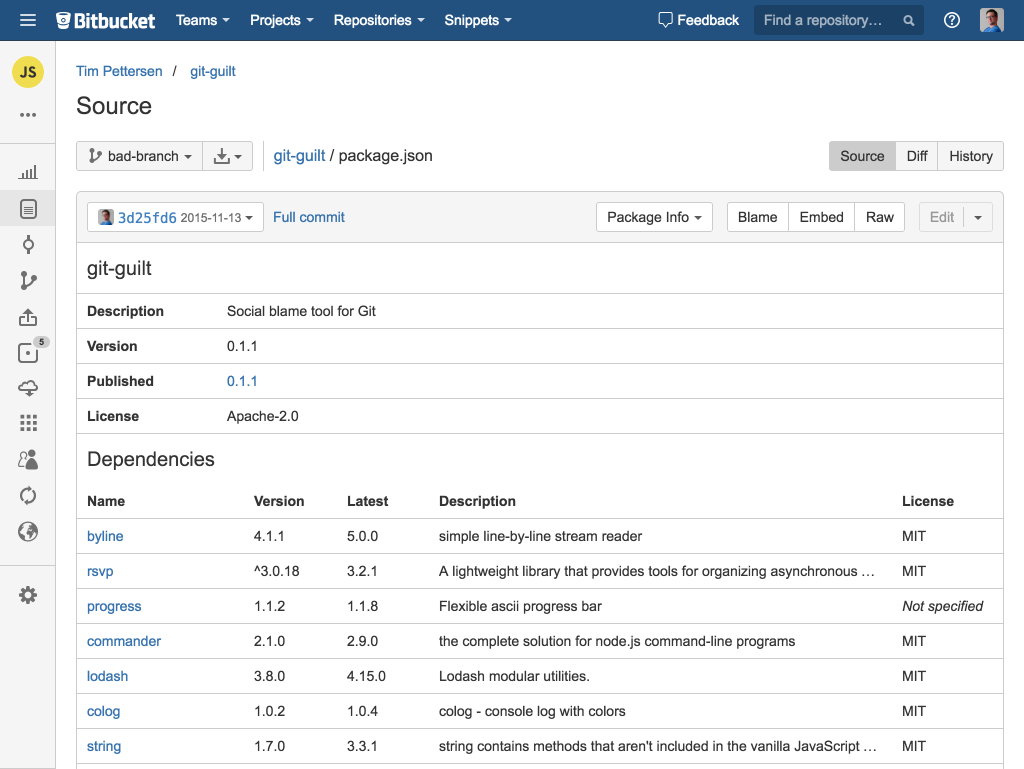
Task: Open the colog dependency link
Action: [x=104, y=712]
